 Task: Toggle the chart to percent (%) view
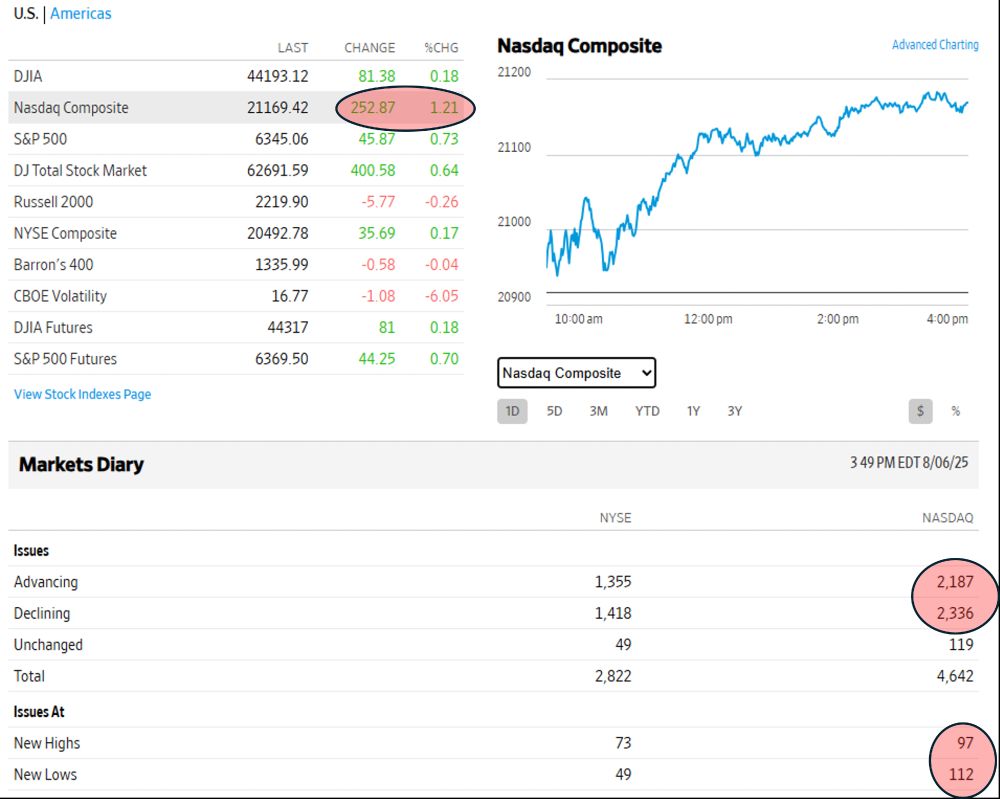(955, 411)
